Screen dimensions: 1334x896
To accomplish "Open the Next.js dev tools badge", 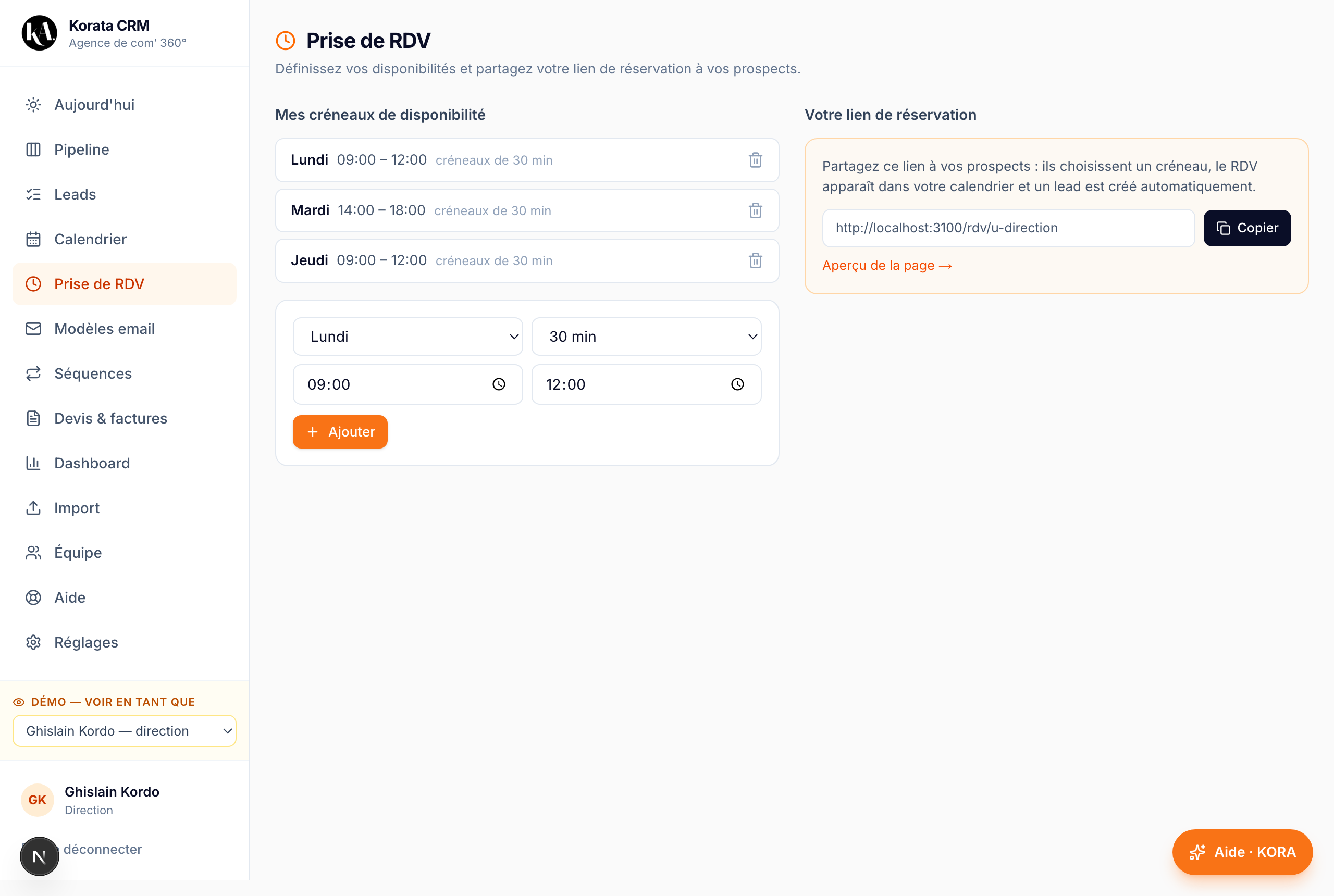I will point(40,856).
